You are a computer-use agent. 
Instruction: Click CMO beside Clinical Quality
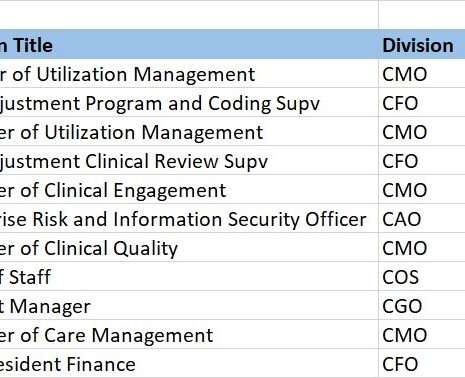(x=422, y=247)
